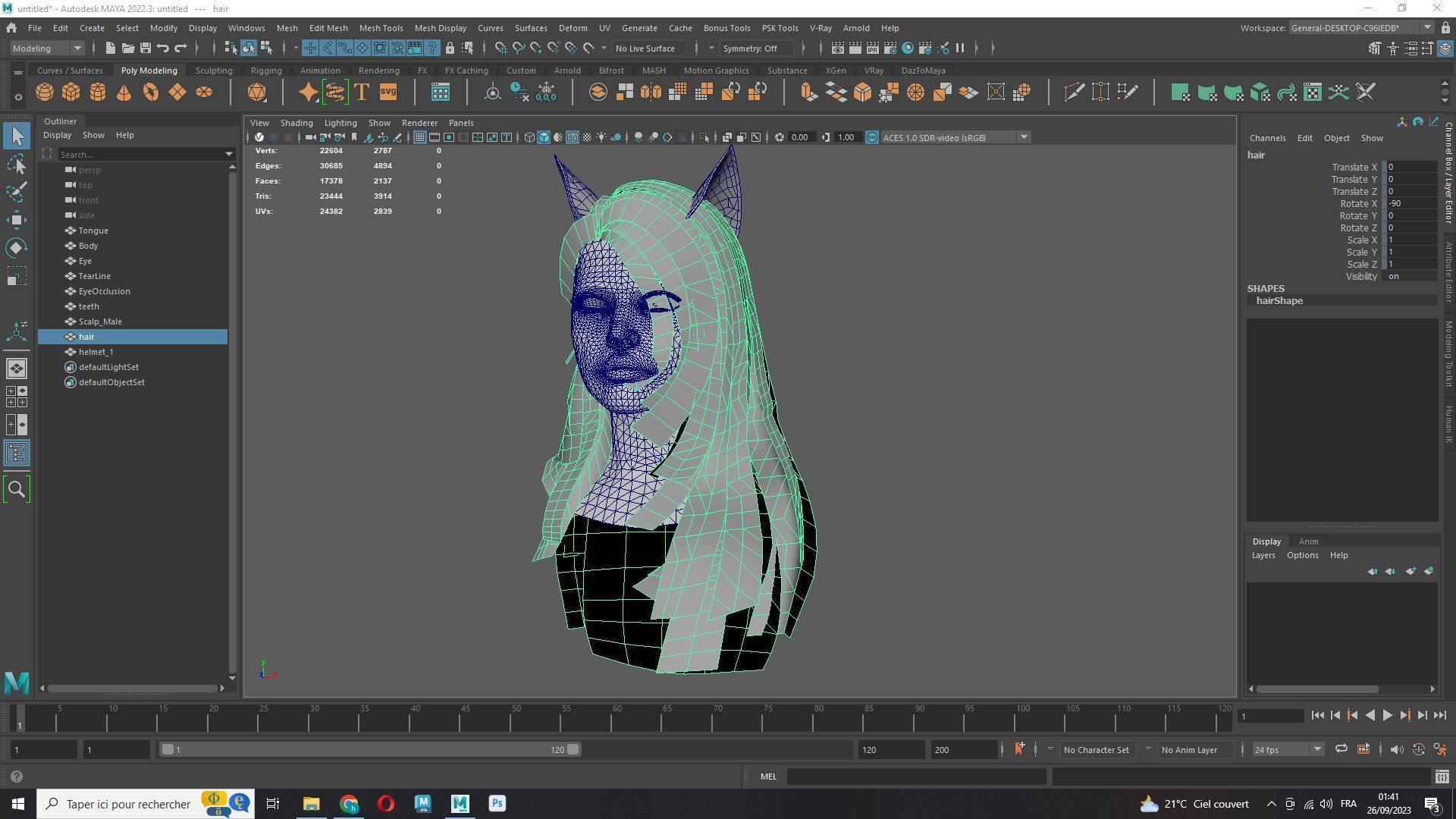Activate the Lasso Select tool
The width and height of the screenshot is (1456, 819).
[17, 164]
